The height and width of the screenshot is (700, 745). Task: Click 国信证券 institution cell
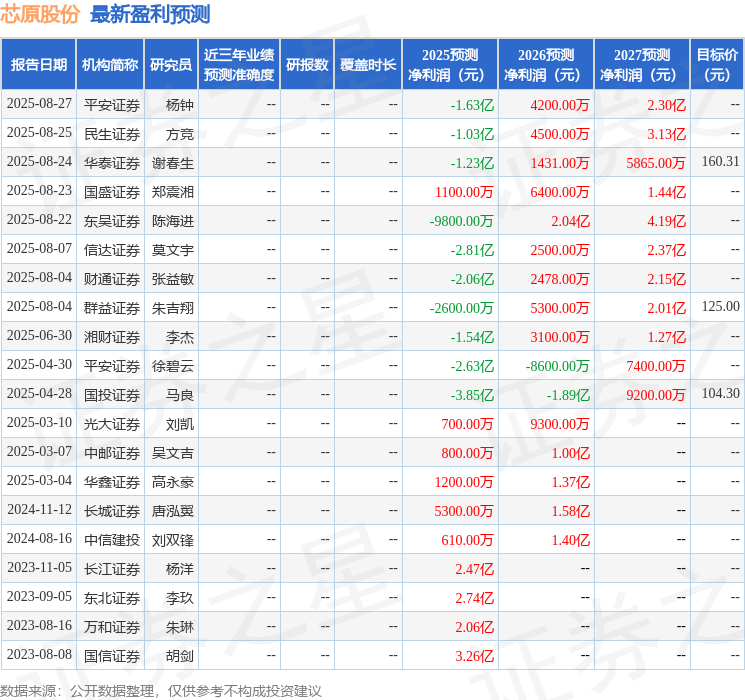tap(112, 656)
